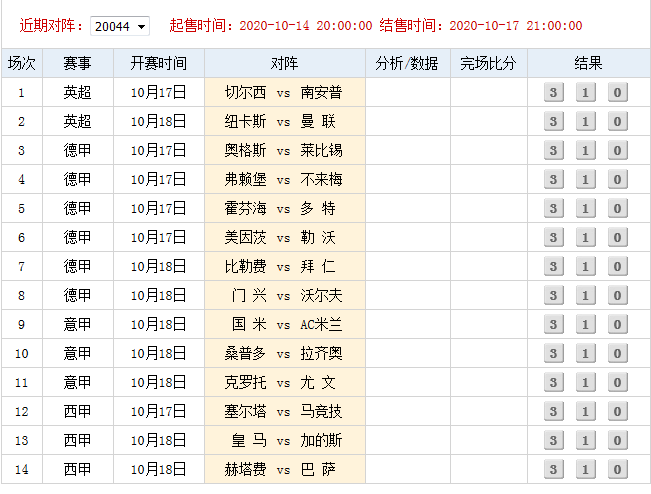The image size is (651, 494).
Task: Click the 完场比分 column header
Action: tap(489, 63)
